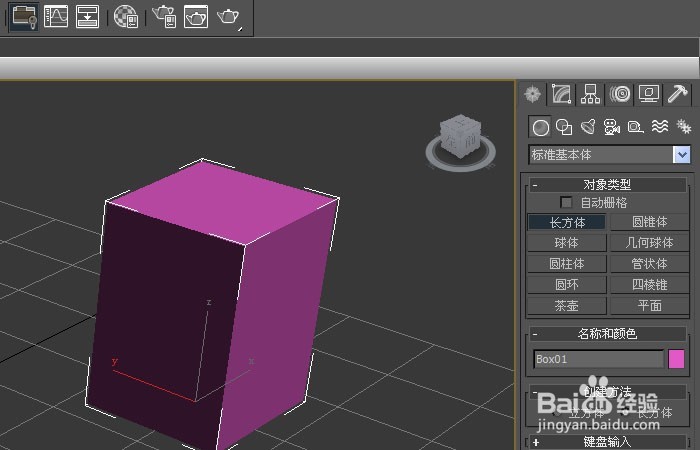Open the Utilities hammer tab
Screen dimensions: 700x450
click(x=678, y=94)
